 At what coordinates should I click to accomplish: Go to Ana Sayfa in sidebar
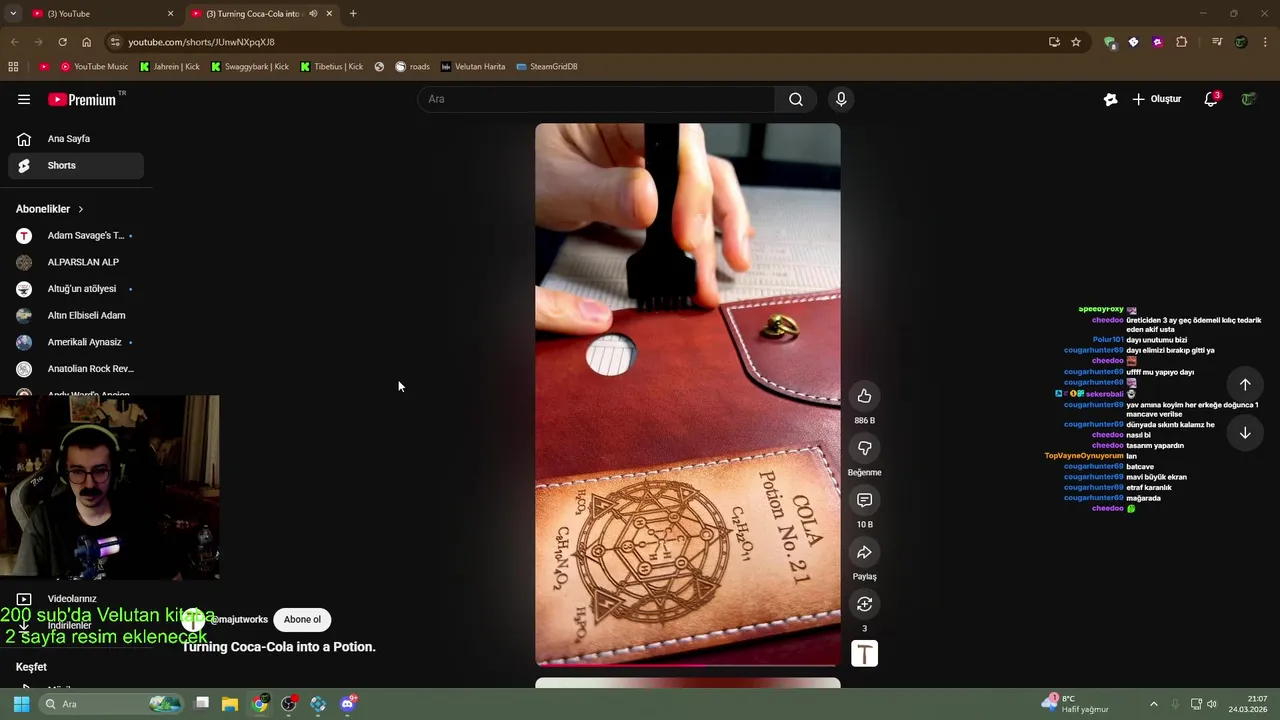(76, 139)
